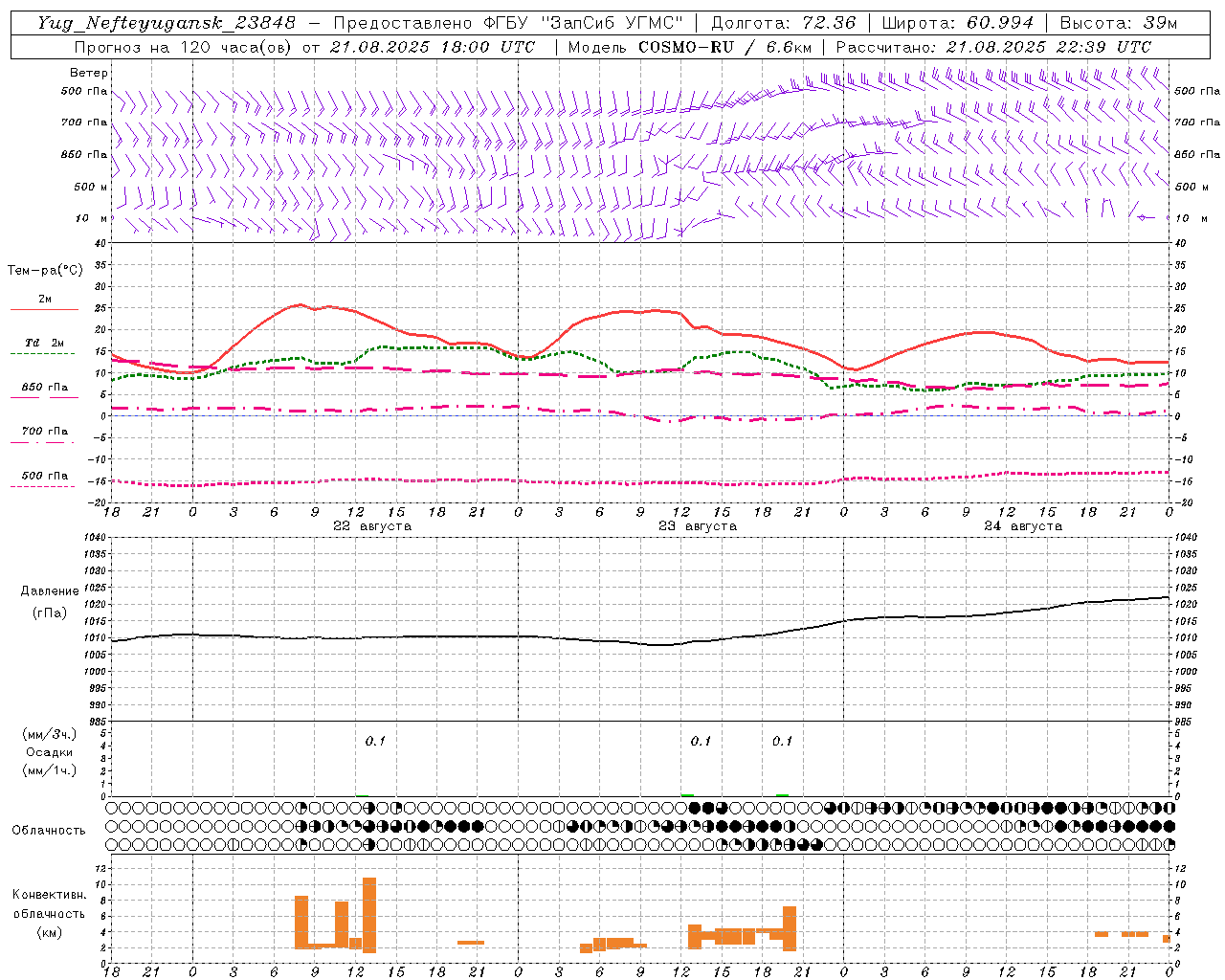This screenshot has height=980, width=1225.
Task: Click the 'Td 2м' dew point legend label
Action: coord(45,343)
